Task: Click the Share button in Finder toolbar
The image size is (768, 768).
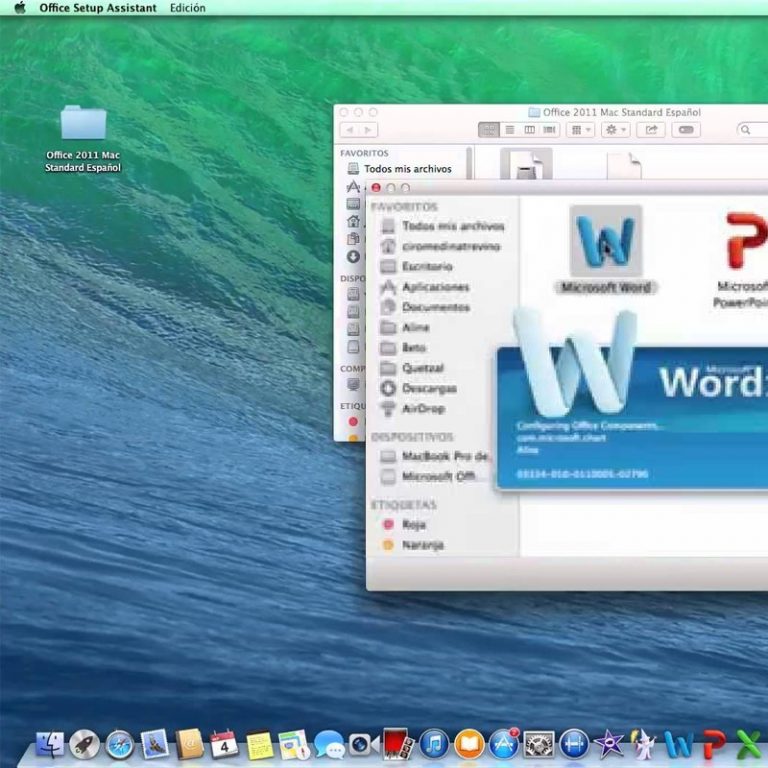Action: tap(651, 130)
